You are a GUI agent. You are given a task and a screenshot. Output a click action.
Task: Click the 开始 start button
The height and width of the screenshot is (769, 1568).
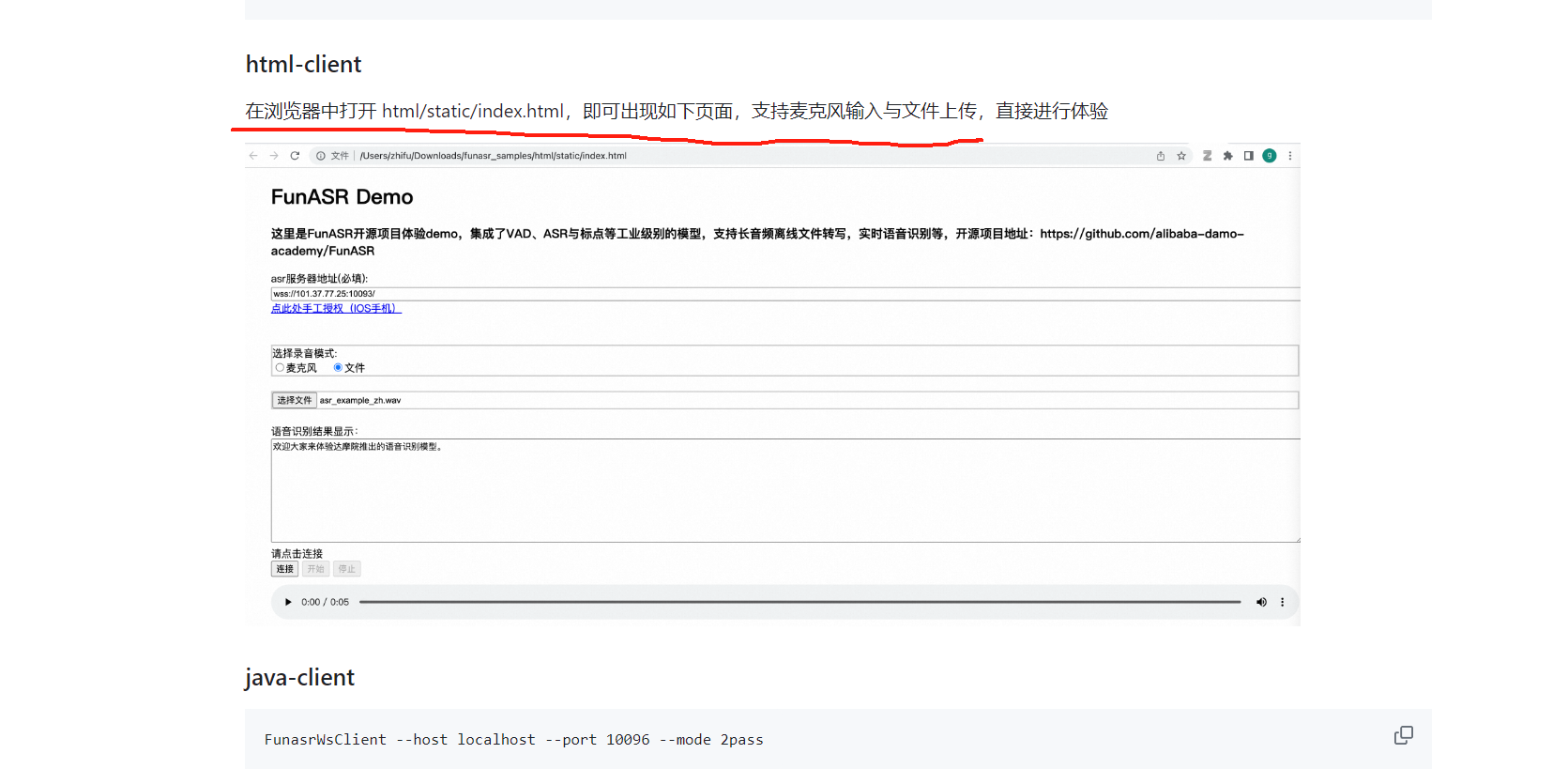point(315,569)
